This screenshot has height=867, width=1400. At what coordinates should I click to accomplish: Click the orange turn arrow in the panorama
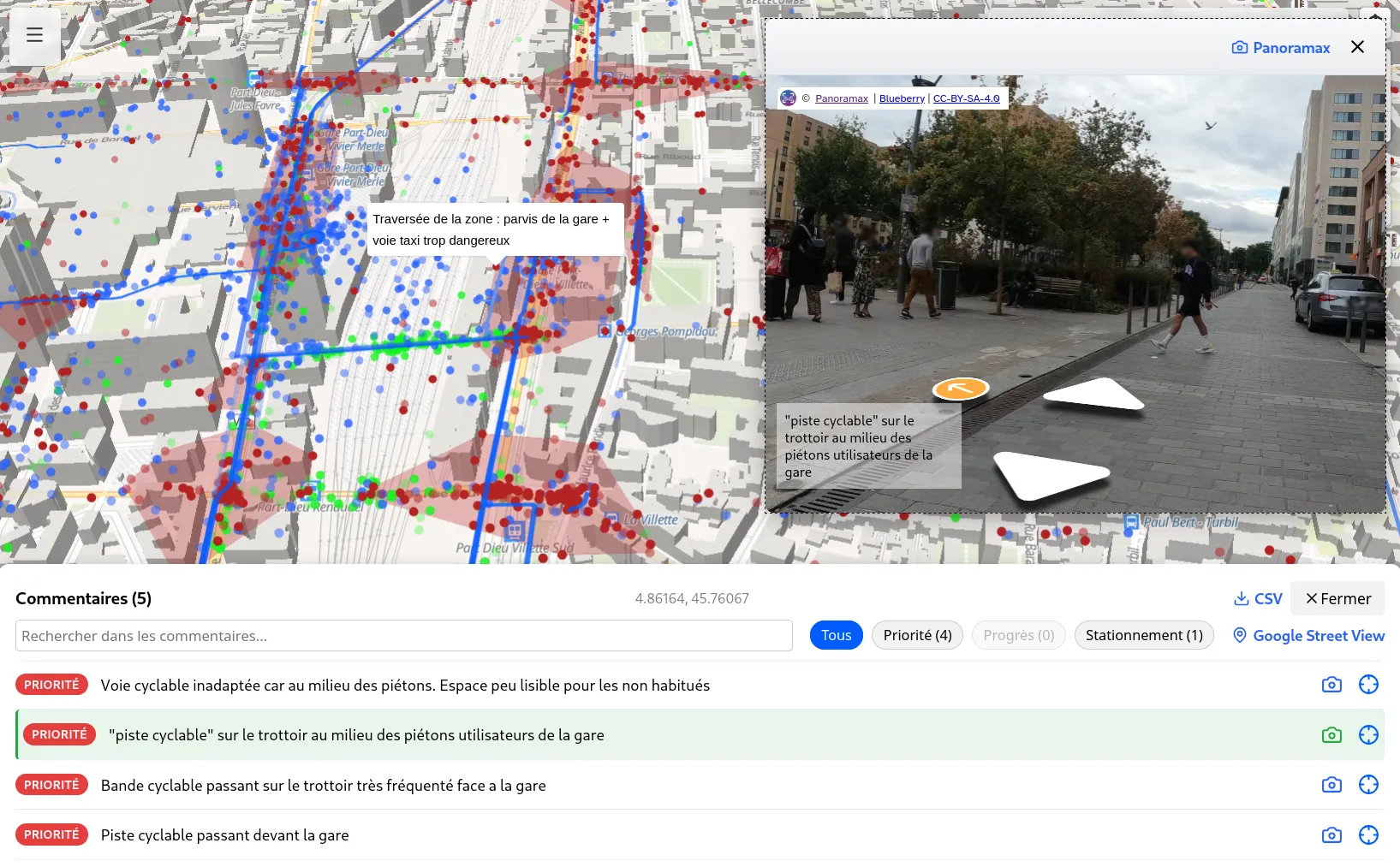coord(961,389)
